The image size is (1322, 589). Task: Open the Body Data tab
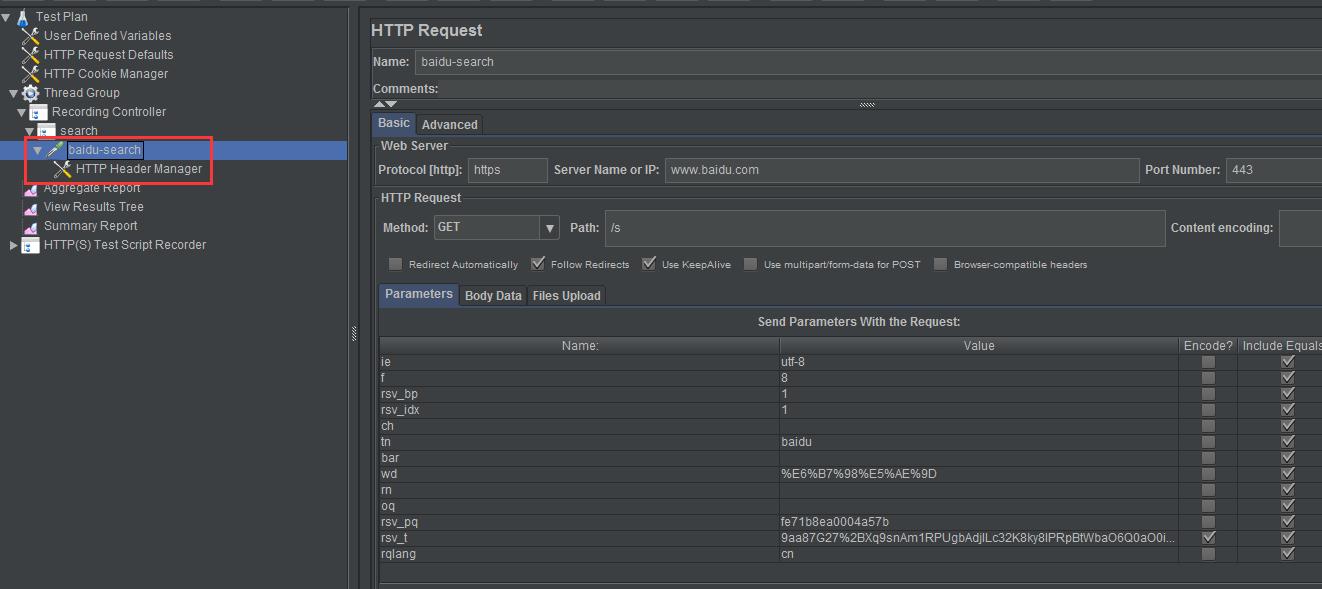[493, 296]
